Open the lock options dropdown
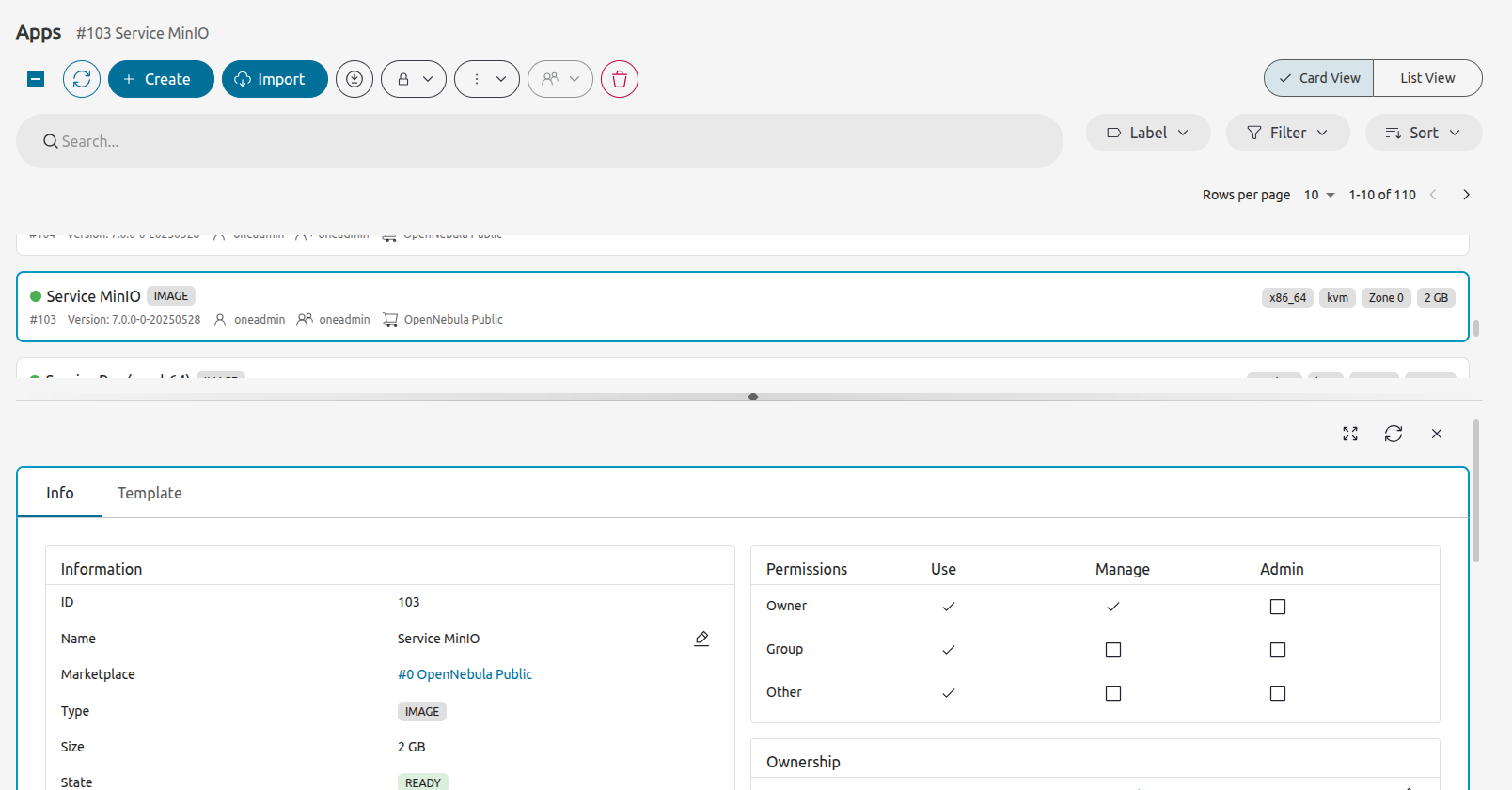 click(x=413, y=79)
